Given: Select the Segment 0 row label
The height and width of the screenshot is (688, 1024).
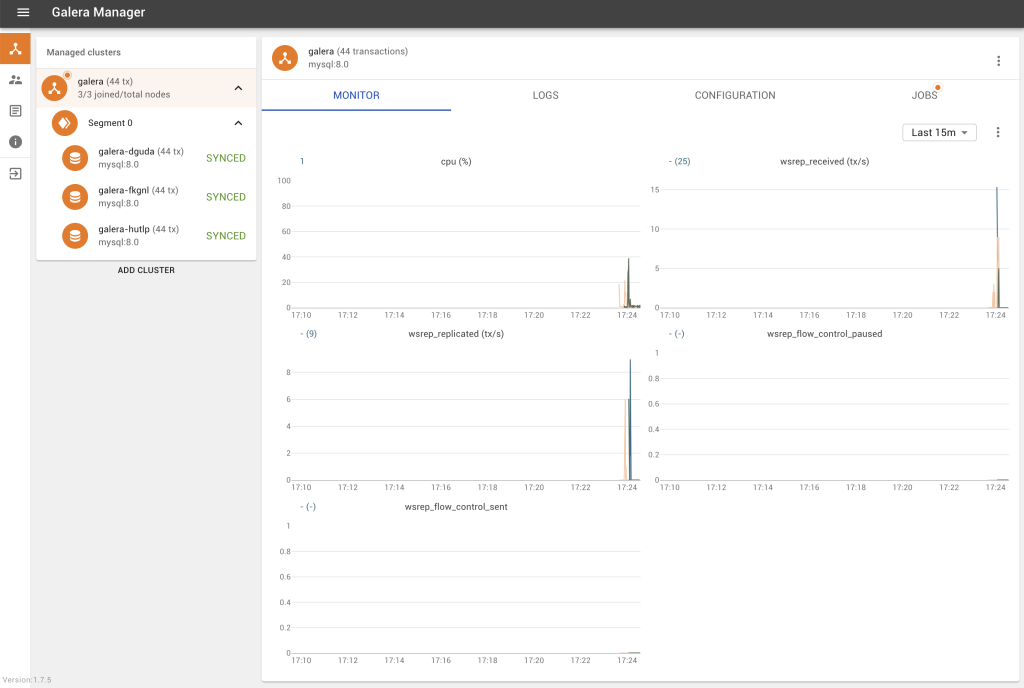Looking at the screenshot, I should tap(110, 123).
